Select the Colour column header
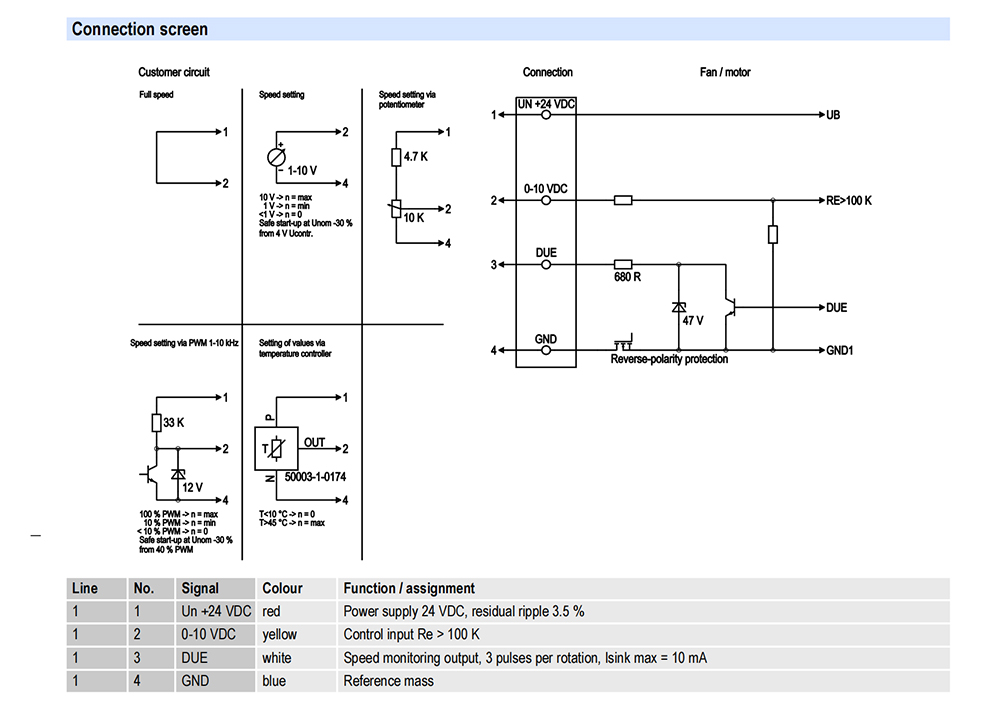 (x=282, y=588)
